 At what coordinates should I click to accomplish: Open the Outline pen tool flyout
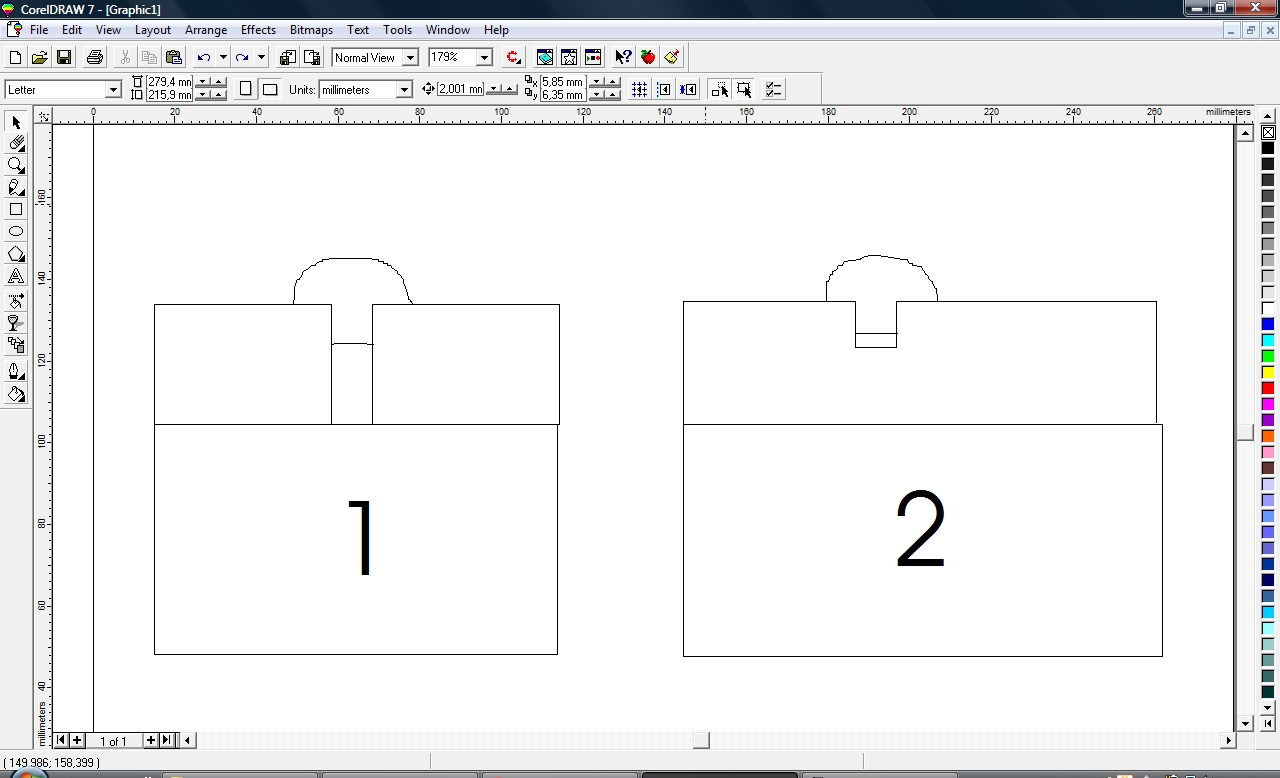(x=16, y=371)
